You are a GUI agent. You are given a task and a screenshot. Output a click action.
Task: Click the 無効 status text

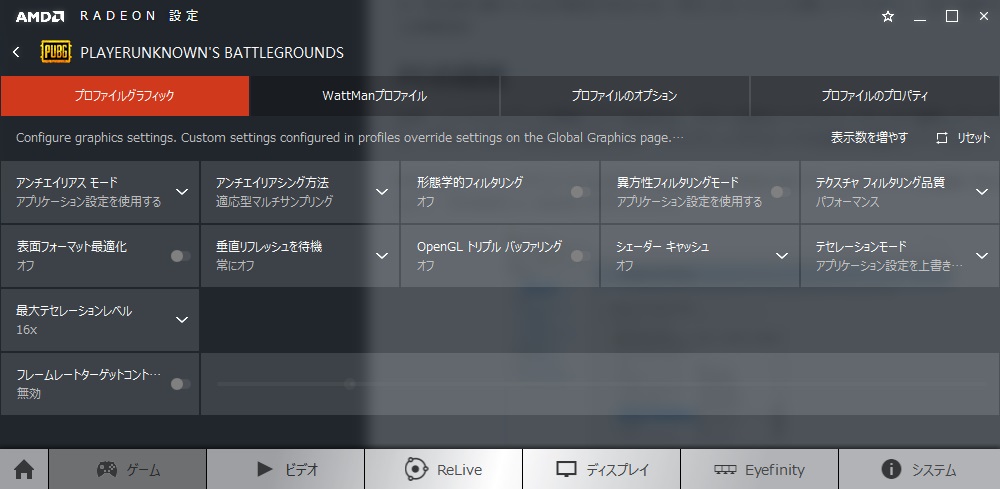pos(29,393)
